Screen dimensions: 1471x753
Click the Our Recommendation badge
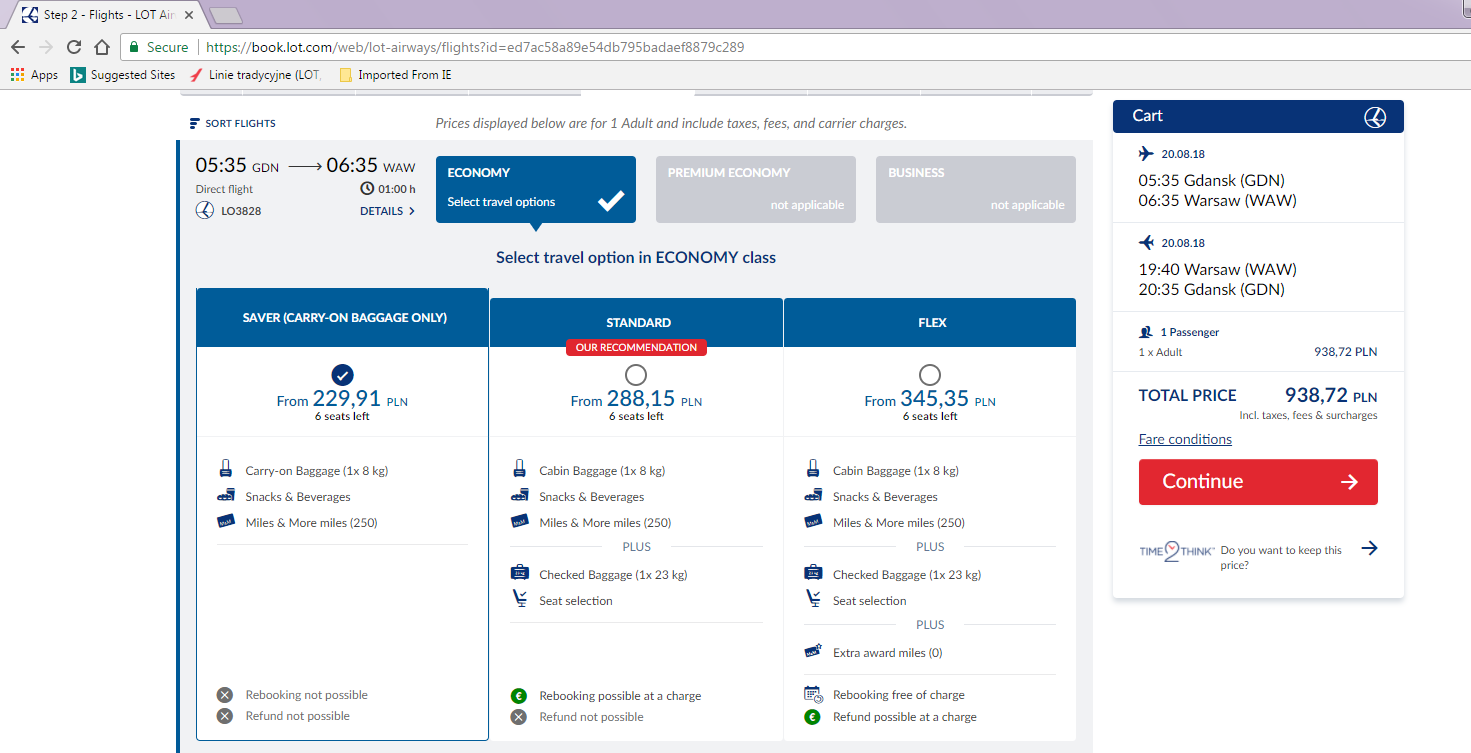(636, 348)
